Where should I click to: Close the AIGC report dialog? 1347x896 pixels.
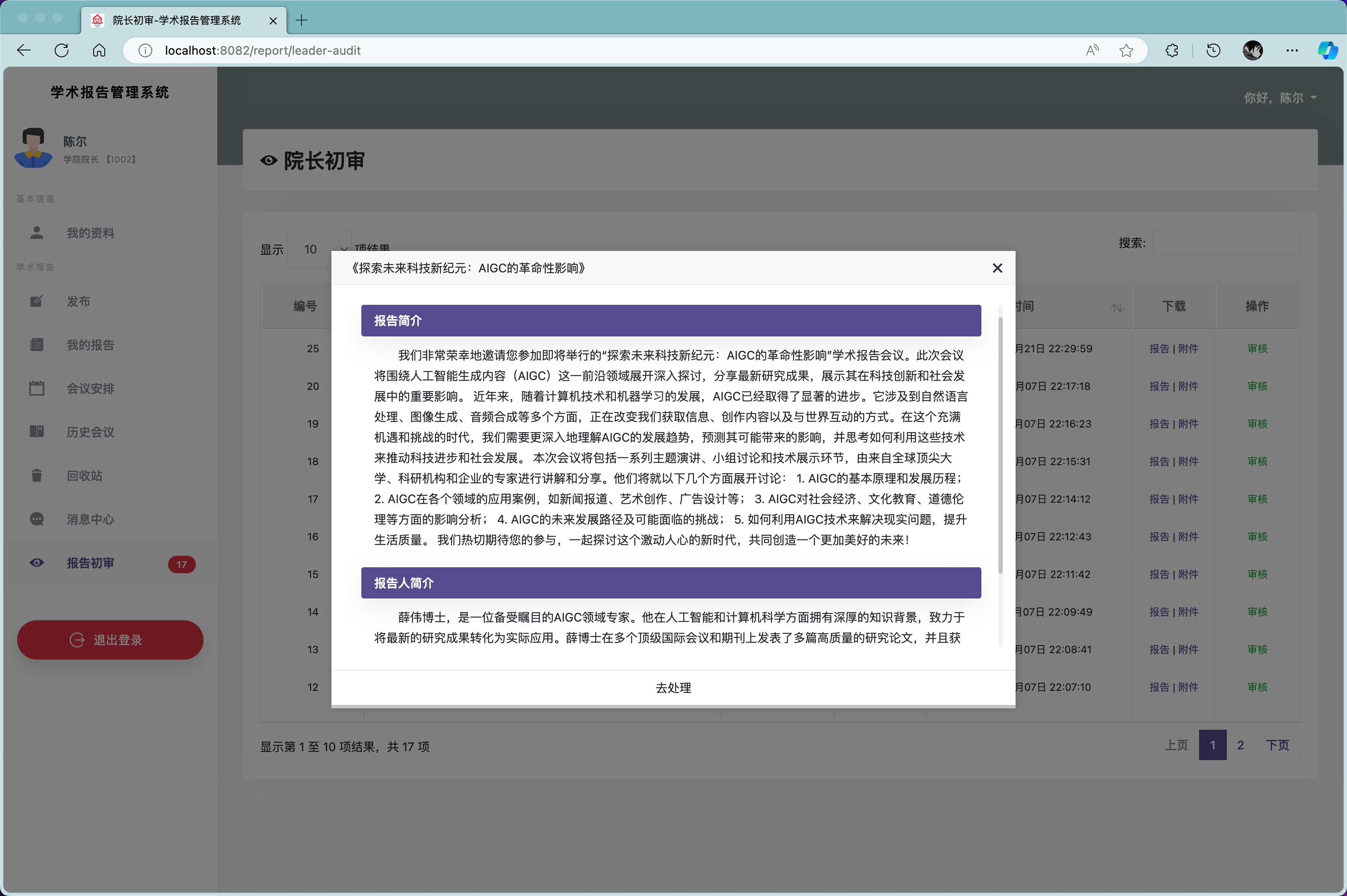tap(997, 268)
